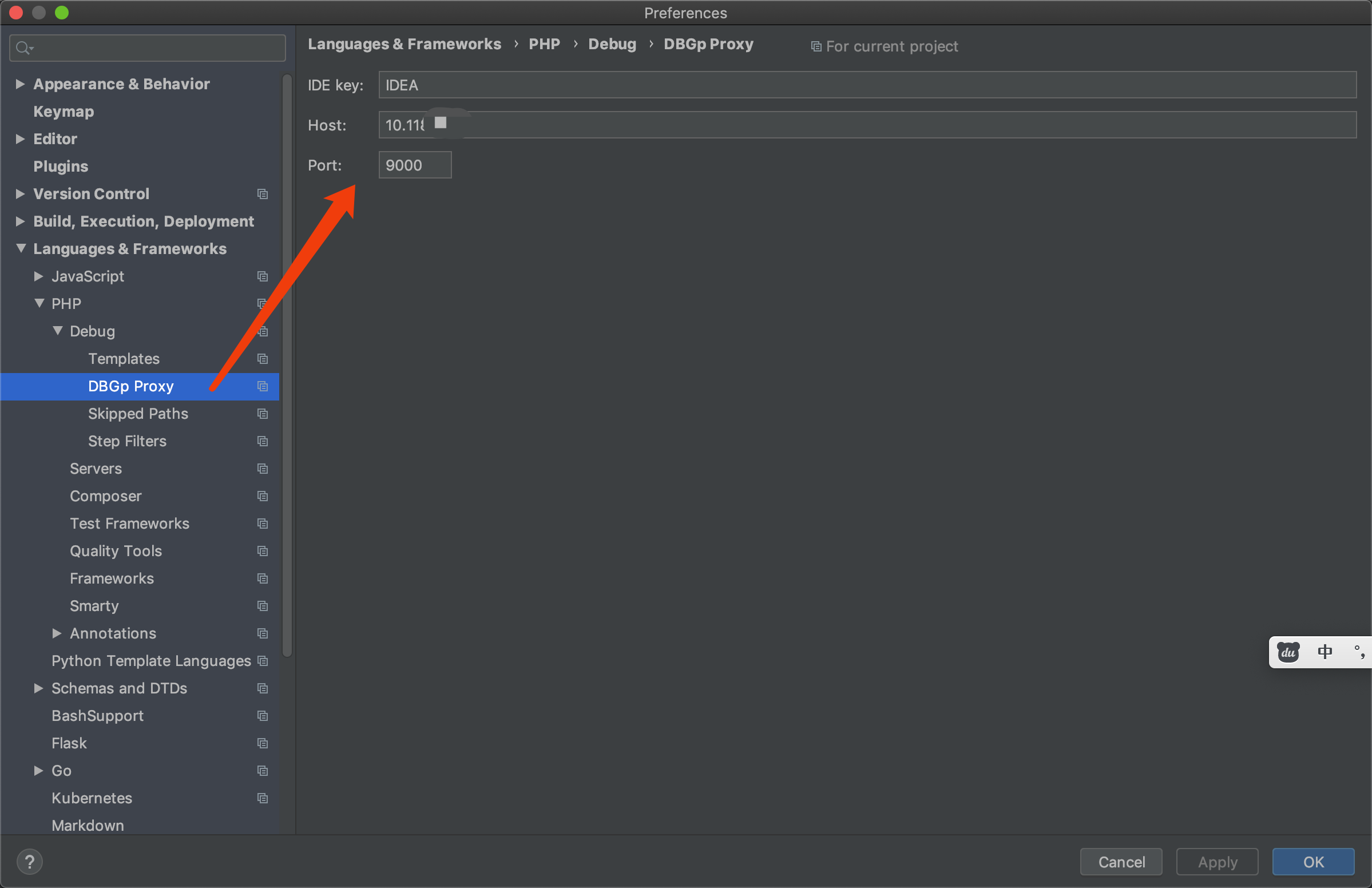Confirm with the OK button
This screenshot has height=888, width=1372.
(1312, 862)
